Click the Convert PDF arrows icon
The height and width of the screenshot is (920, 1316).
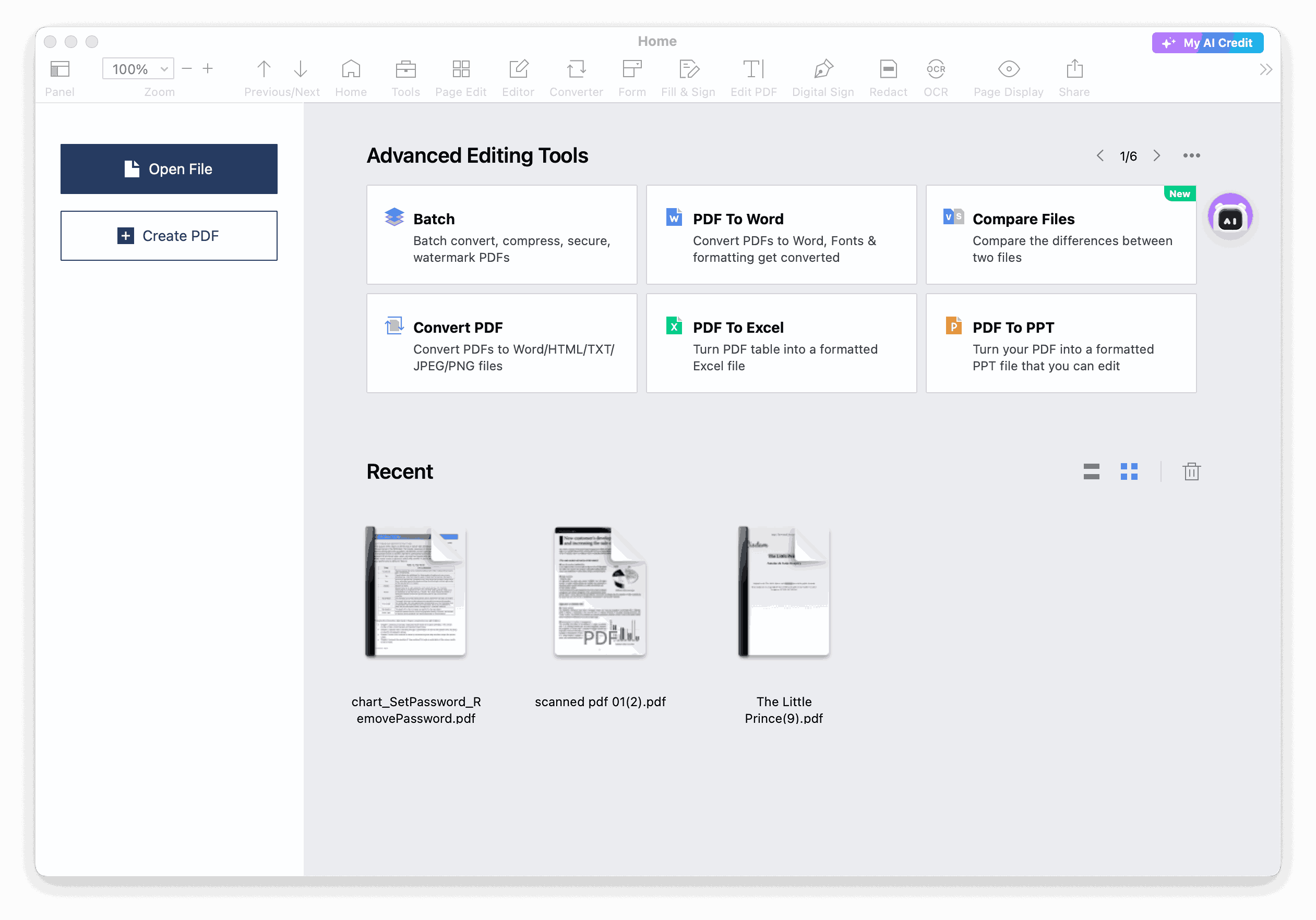394,326
